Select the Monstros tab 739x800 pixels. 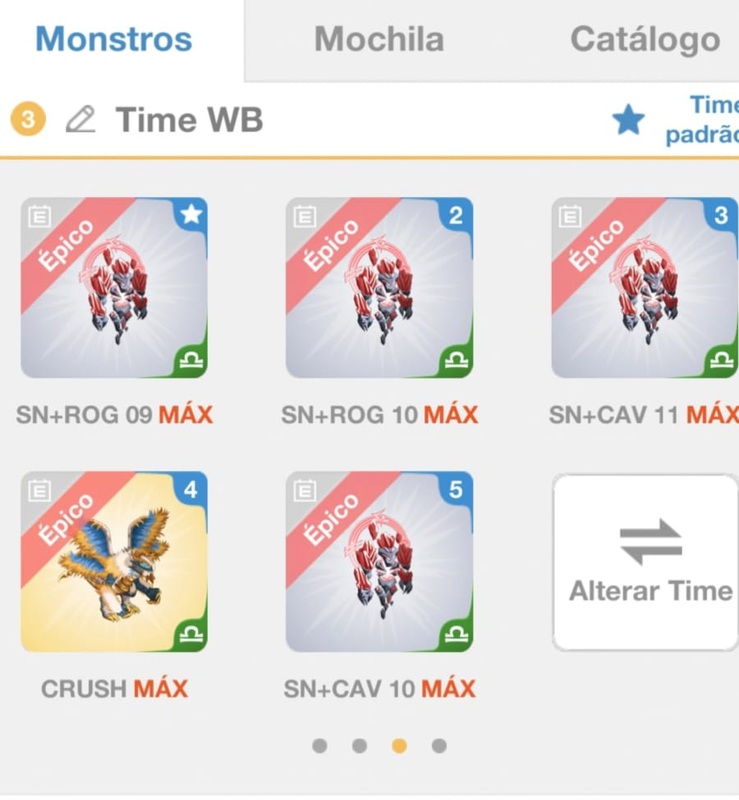coord(114,39)
